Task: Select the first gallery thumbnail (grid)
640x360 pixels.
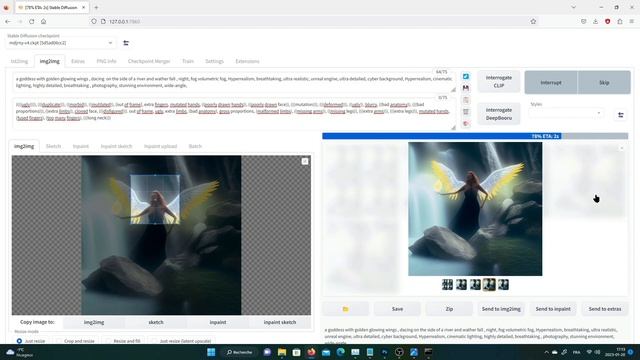Action: point(447,284)
